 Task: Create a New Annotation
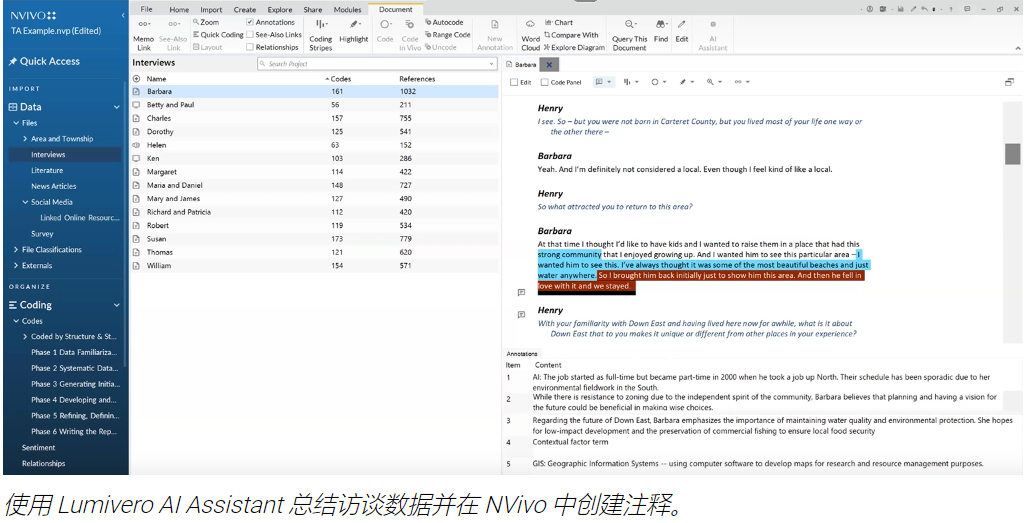(x=494, y=35)
